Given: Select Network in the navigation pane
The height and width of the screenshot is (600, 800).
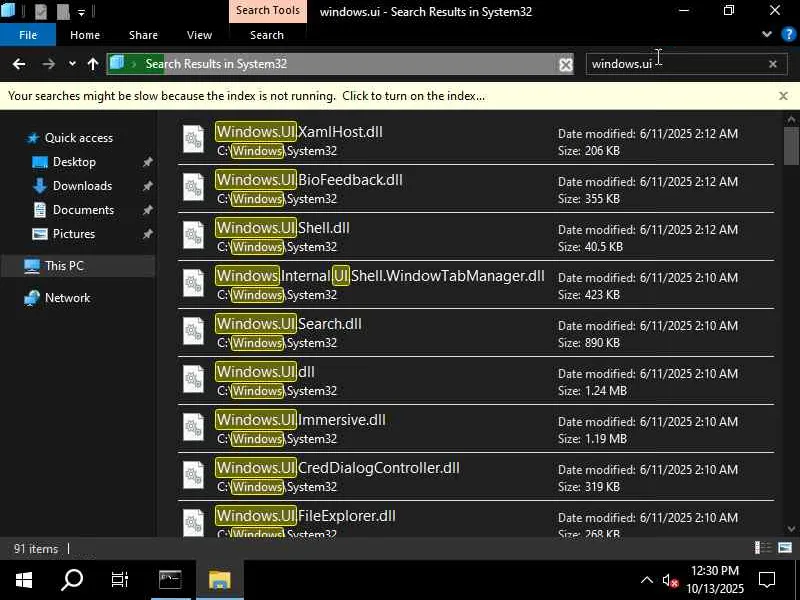Looking at the screenshot, I should point(67,298).
